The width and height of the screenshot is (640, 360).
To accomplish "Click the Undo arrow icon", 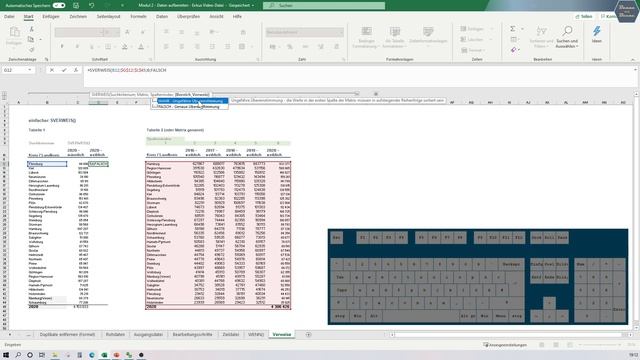I will (x=91, y=5).
